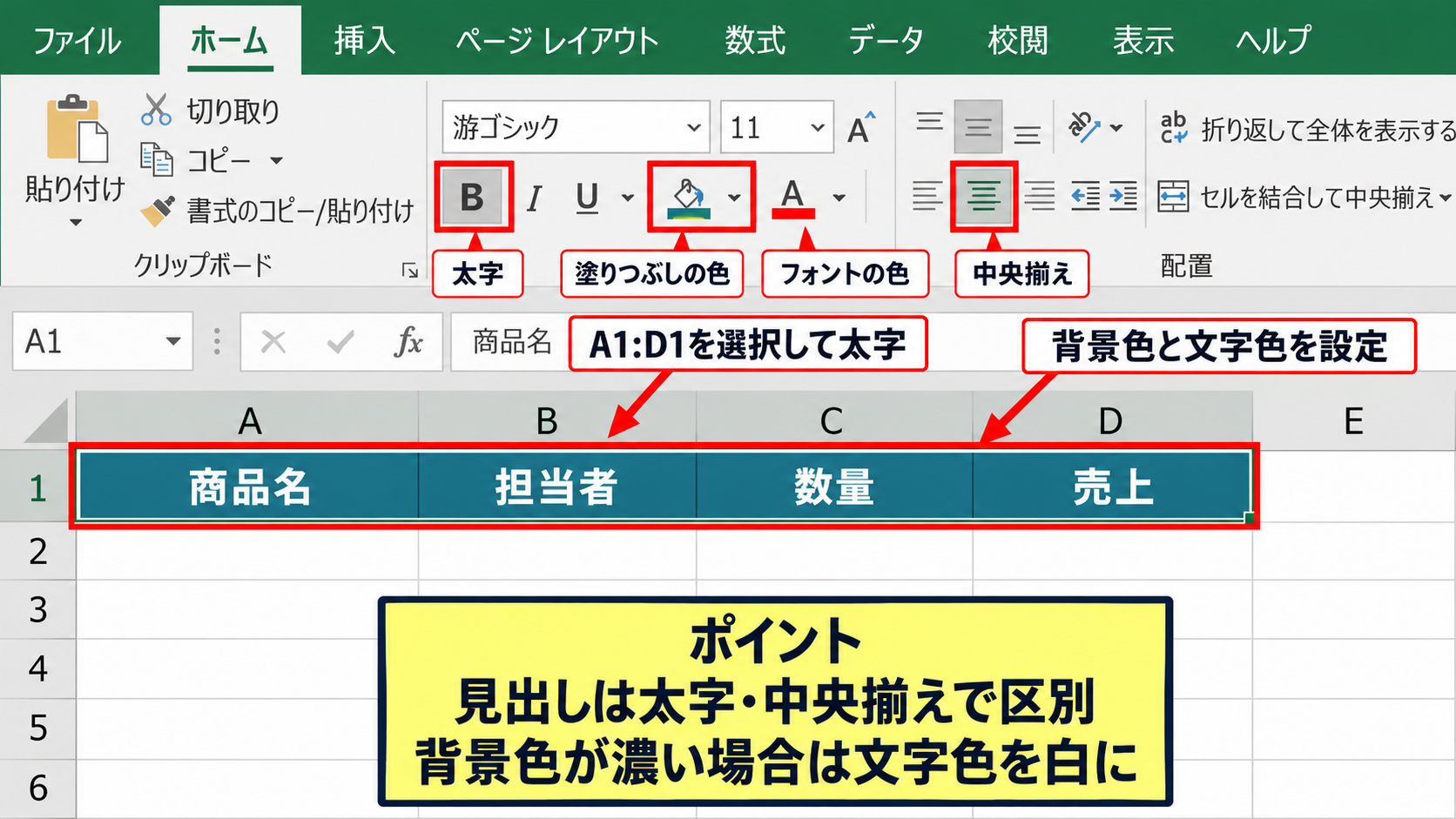This screenshot has height=819, width=1456.
Task: Click the Top Align icon
Action: click(929, 122)
